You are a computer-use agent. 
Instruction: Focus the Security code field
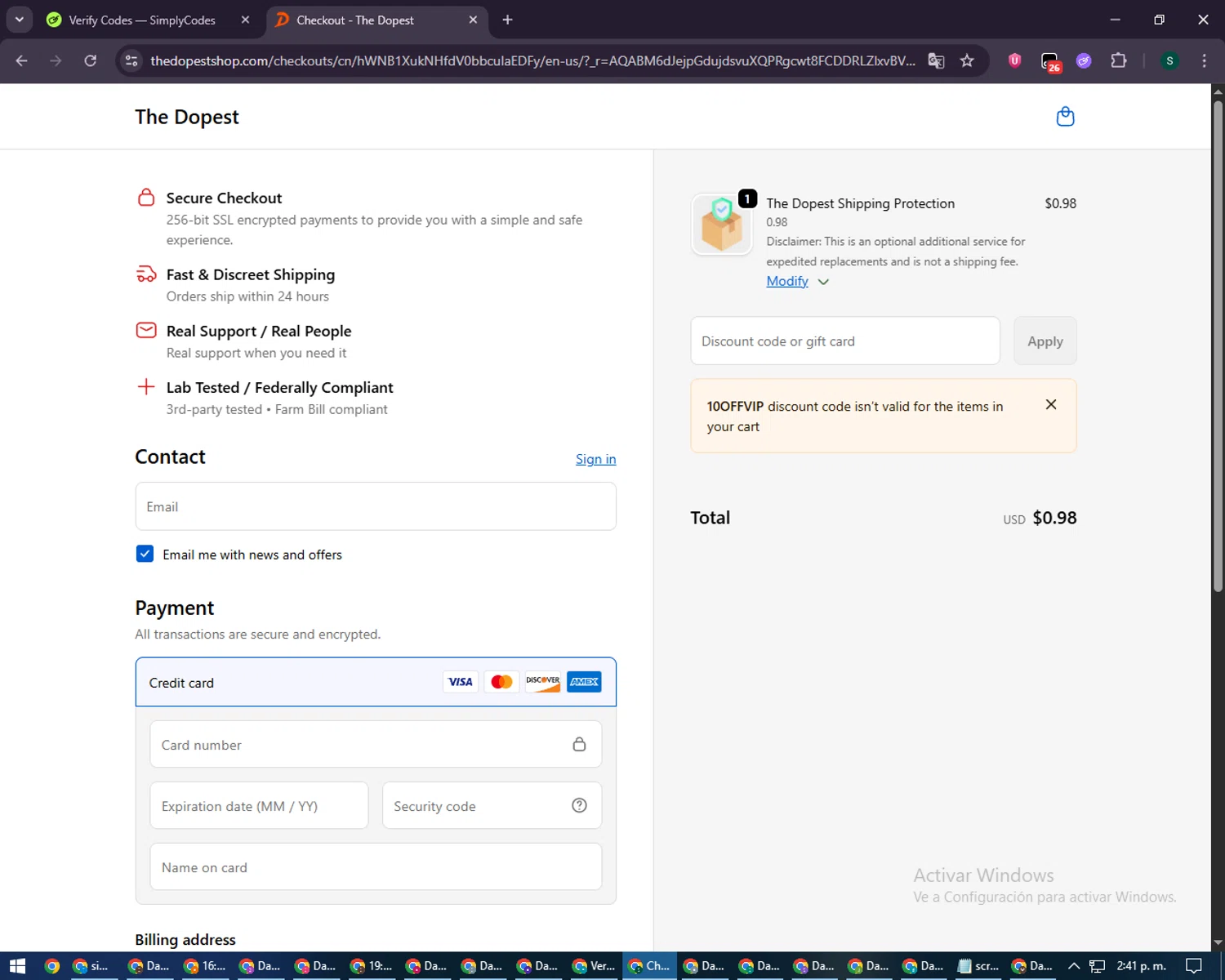pyautogui.click(x=492, y=805)
